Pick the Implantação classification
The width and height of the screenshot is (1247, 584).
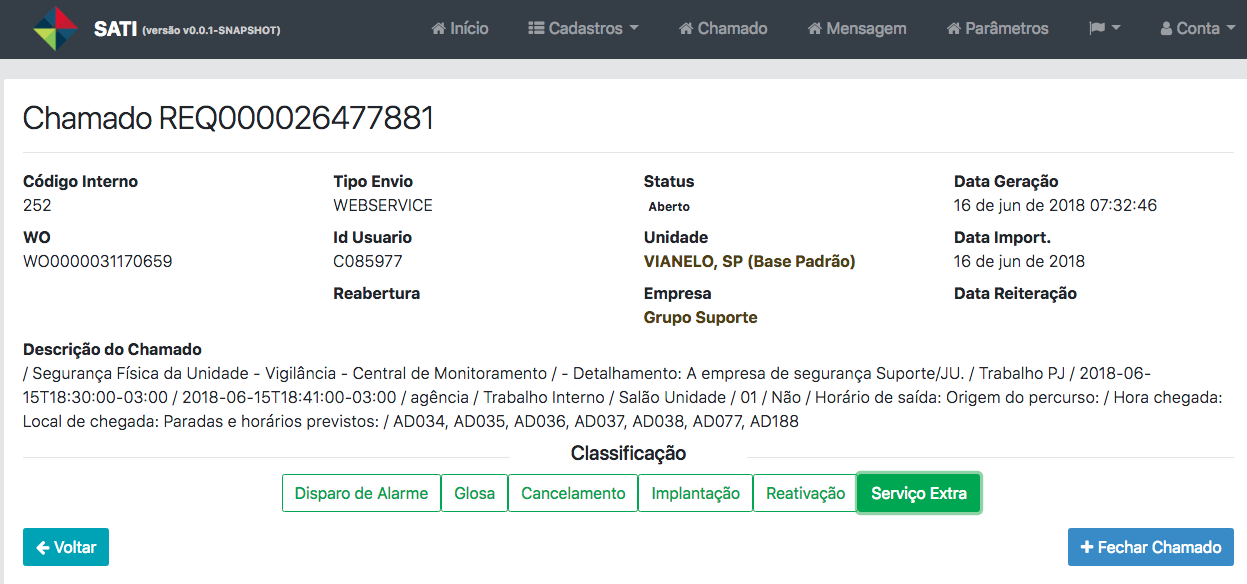(x=695, y=493)
